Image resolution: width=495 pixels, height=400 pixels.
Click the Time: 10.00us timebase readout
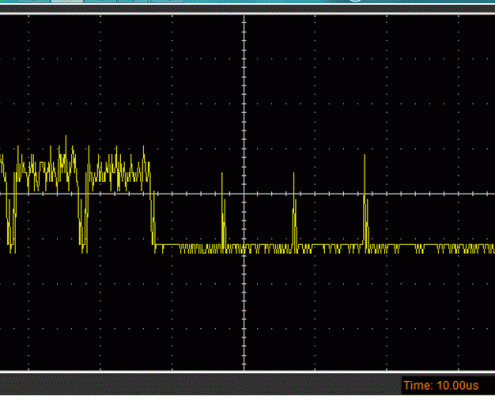441,386
